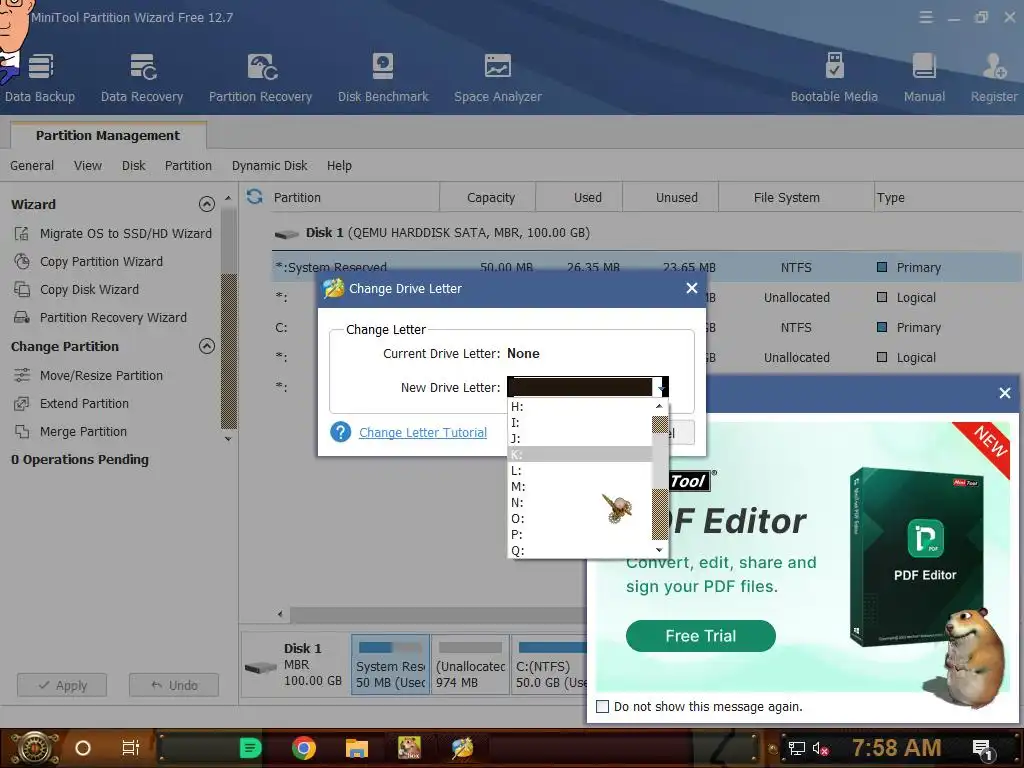The image size is (1024, 768).
Task: Start the Copy Disk Wizard
Action: click(76, 289)
